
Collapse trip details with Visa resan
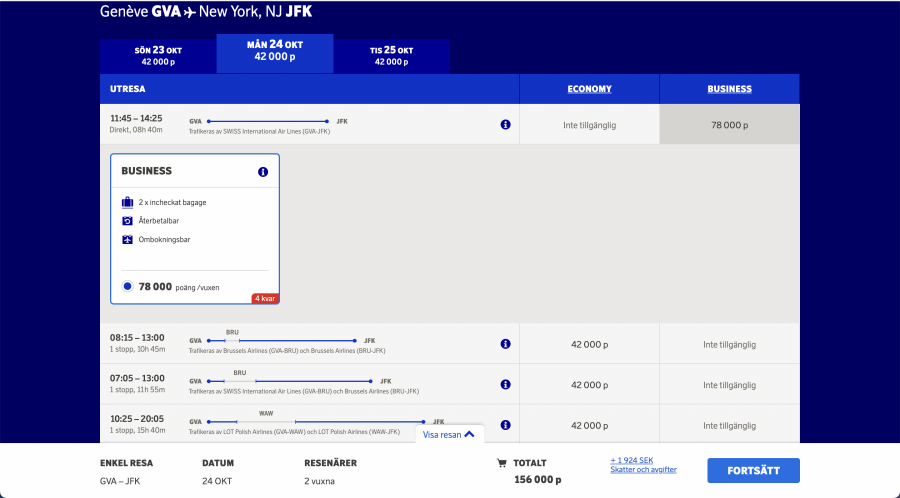[448, 435]
